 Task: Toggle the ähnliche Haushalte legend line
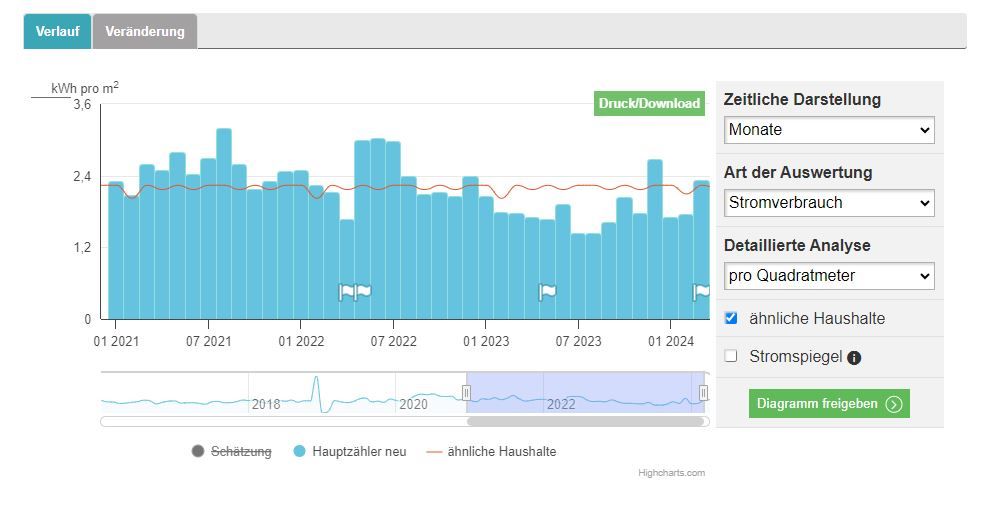[491, 452]
